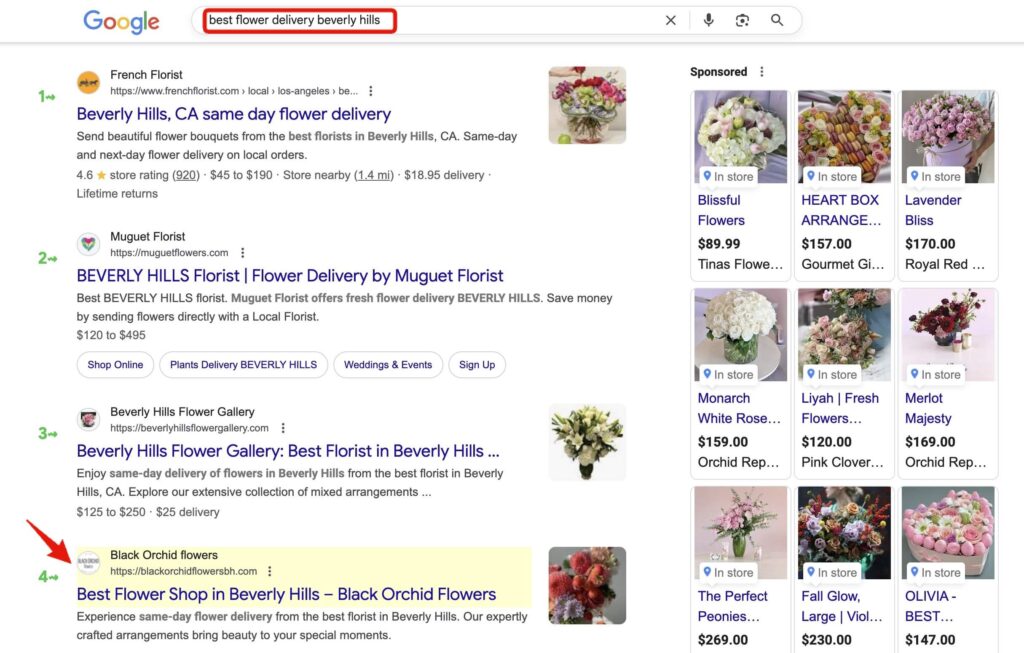Open the Sponsored section options menu
The image size is (1024, 653).
tap(761, 71)
